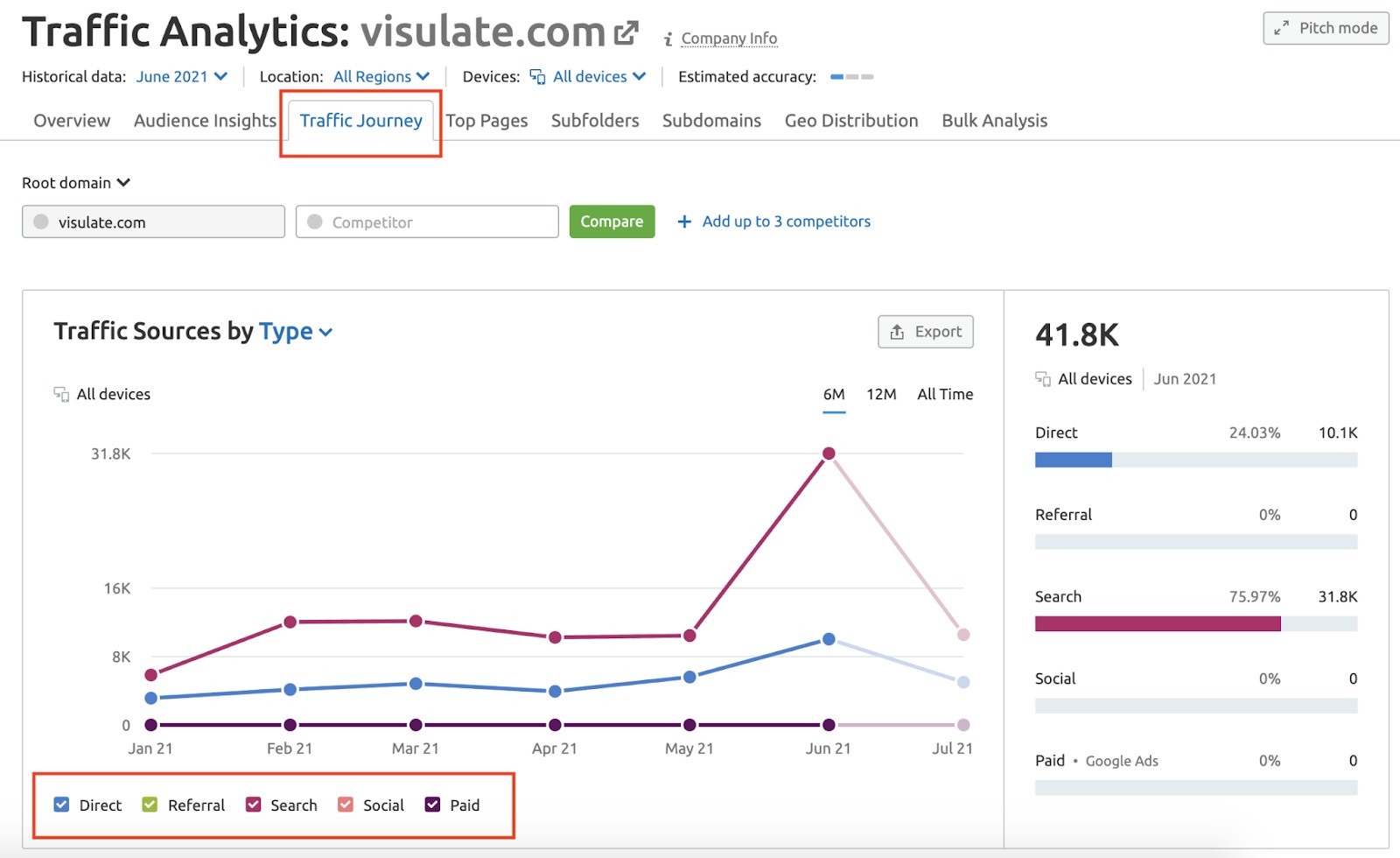
Task: Toggle the Paid checkbox
Action: coord(432,805)
